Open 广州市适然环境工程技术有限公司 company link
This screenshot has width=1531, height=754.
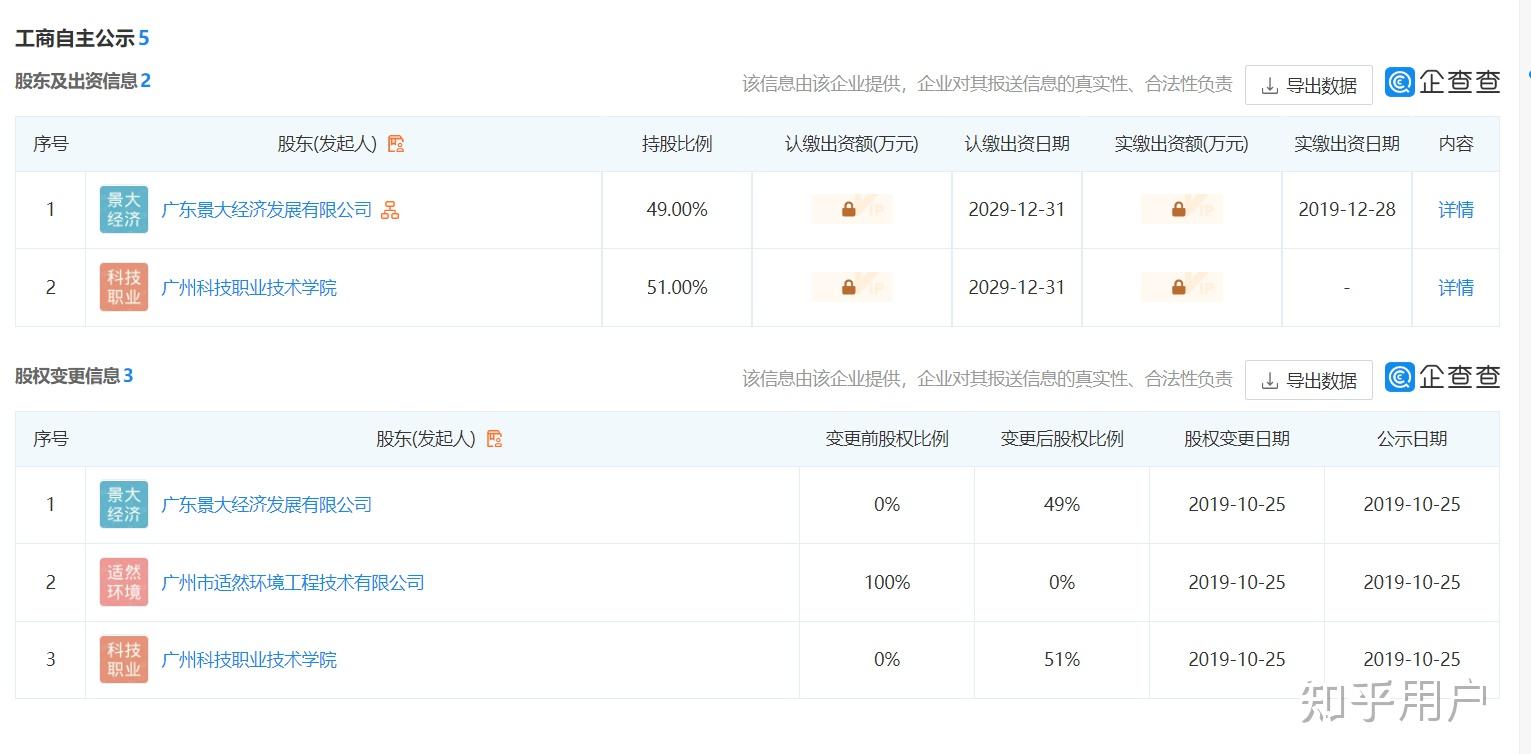click(293, 582)
